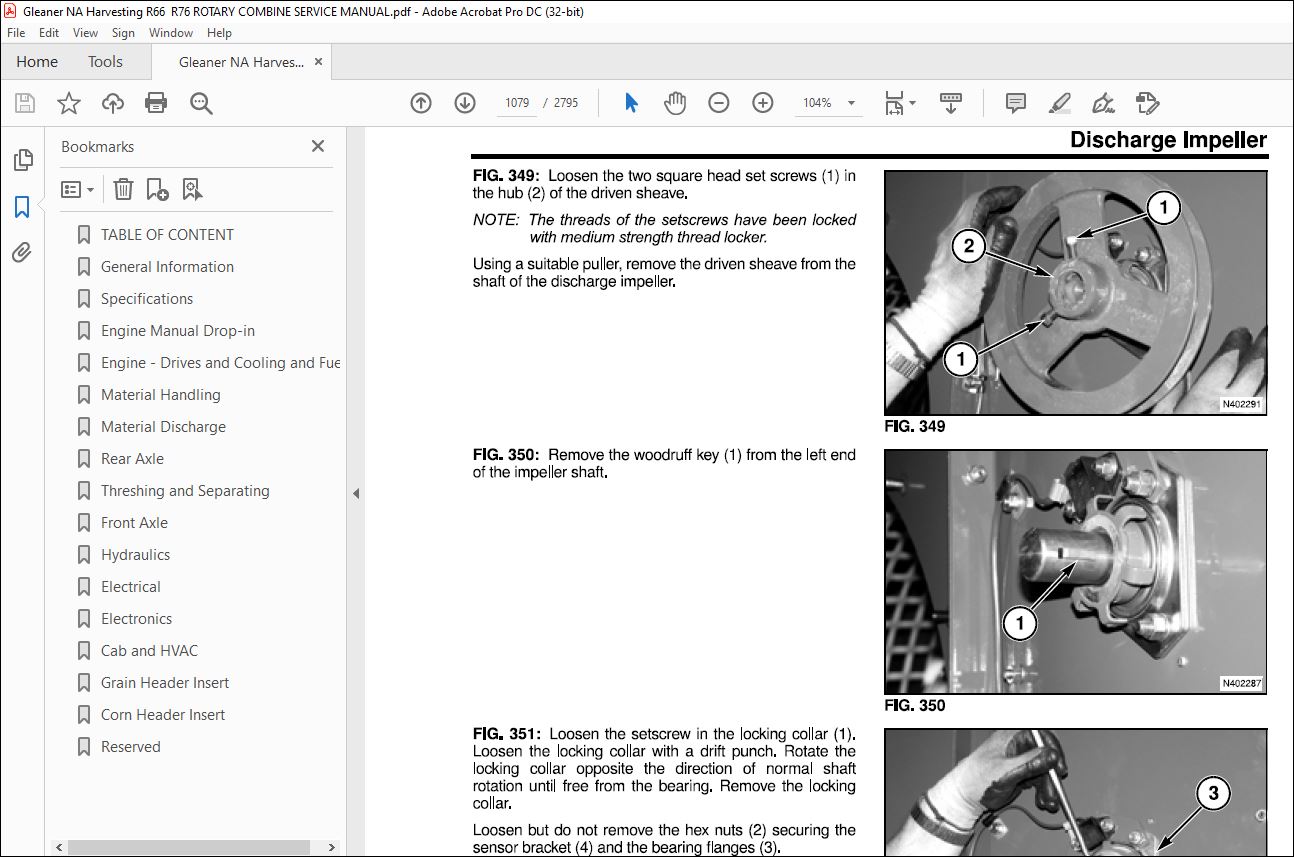1294x857 pixels.
Task: Select Engine - Drives and Cooling bookmark
Action: click(220, 363)
